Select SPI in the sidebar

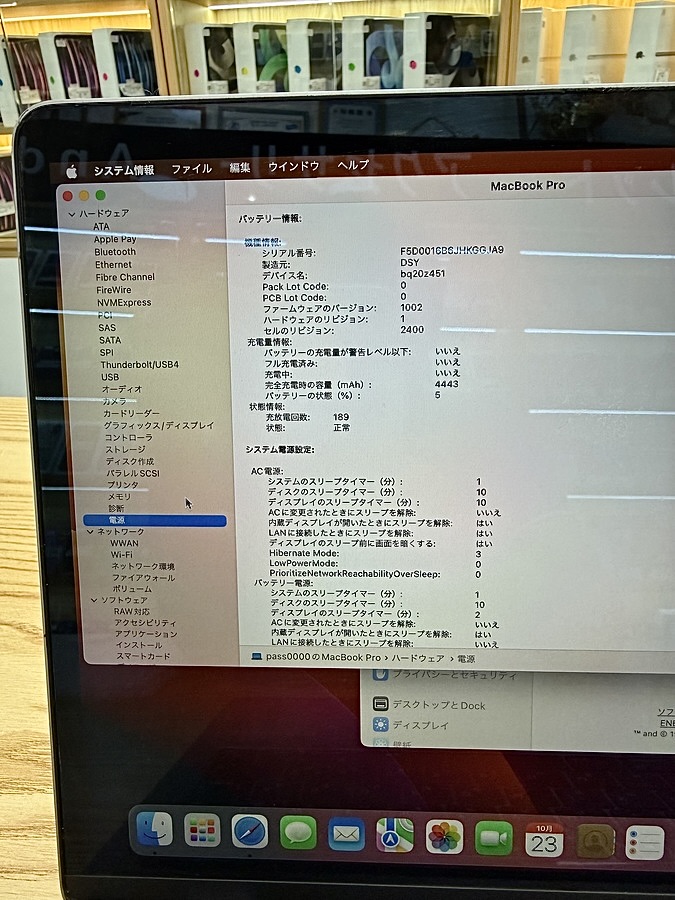pyautogui.click(x=106, y=353)
